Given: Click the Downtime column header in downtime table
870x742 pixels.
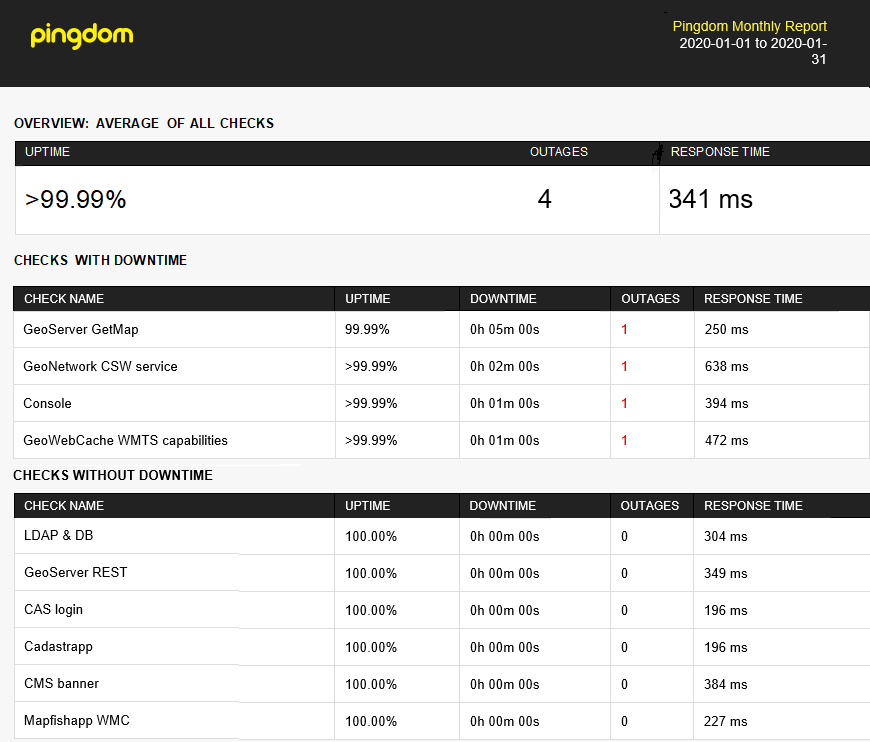Looking at the screenshot, I should [x=503, y=299].
